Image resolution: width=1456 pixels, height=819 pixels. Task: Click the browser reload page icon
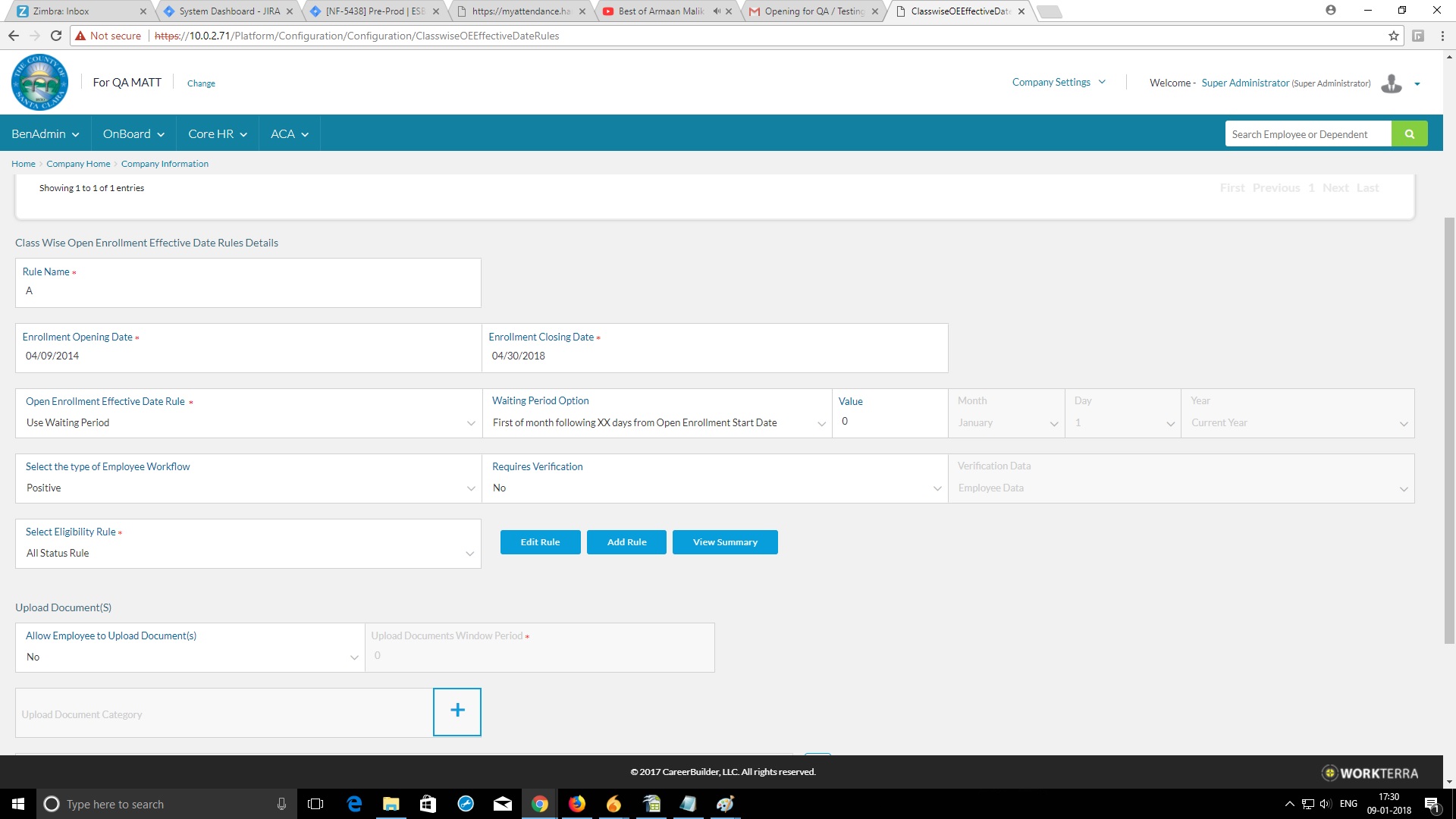[56, 36]
